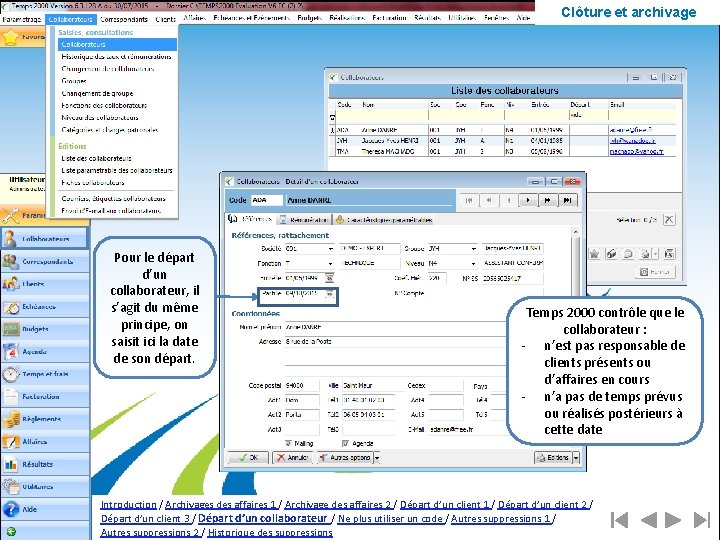Open Budgets in the left sidebar
This screenshot has width=720, height=540.
click(x=45, y=329)
